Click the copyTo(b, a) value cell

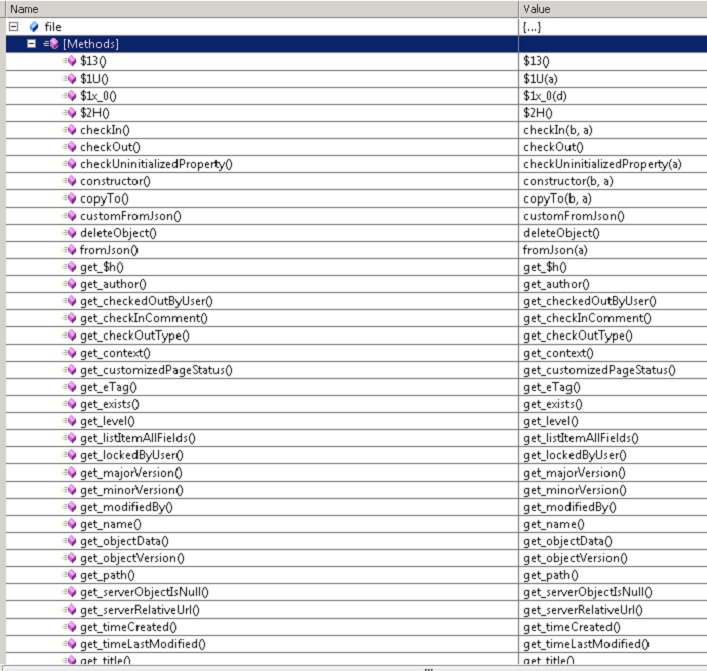point(613,198)
